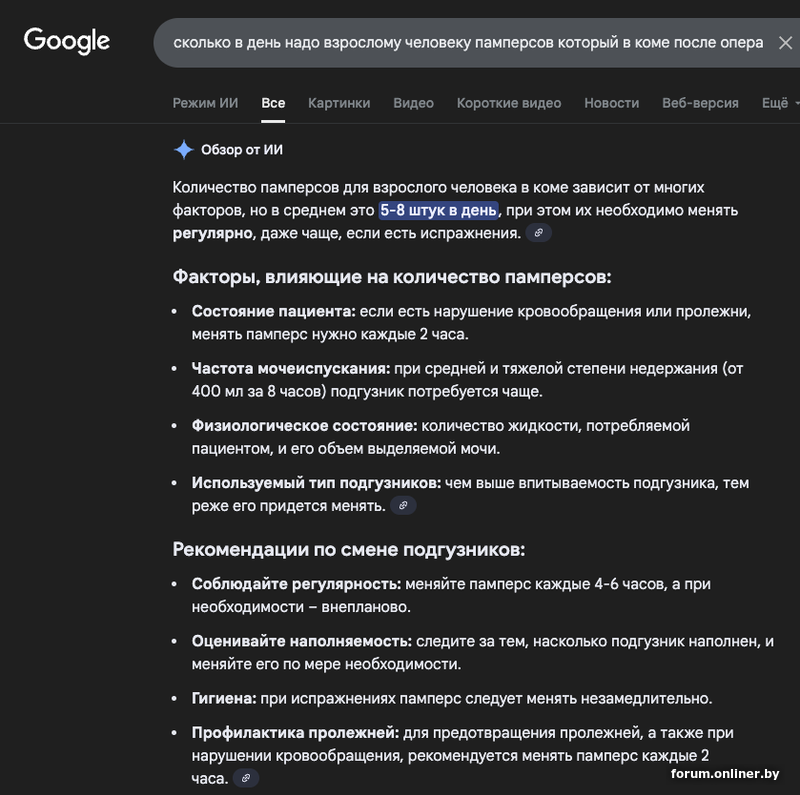Click the forum.onliner.by watermark

point(725,774)
